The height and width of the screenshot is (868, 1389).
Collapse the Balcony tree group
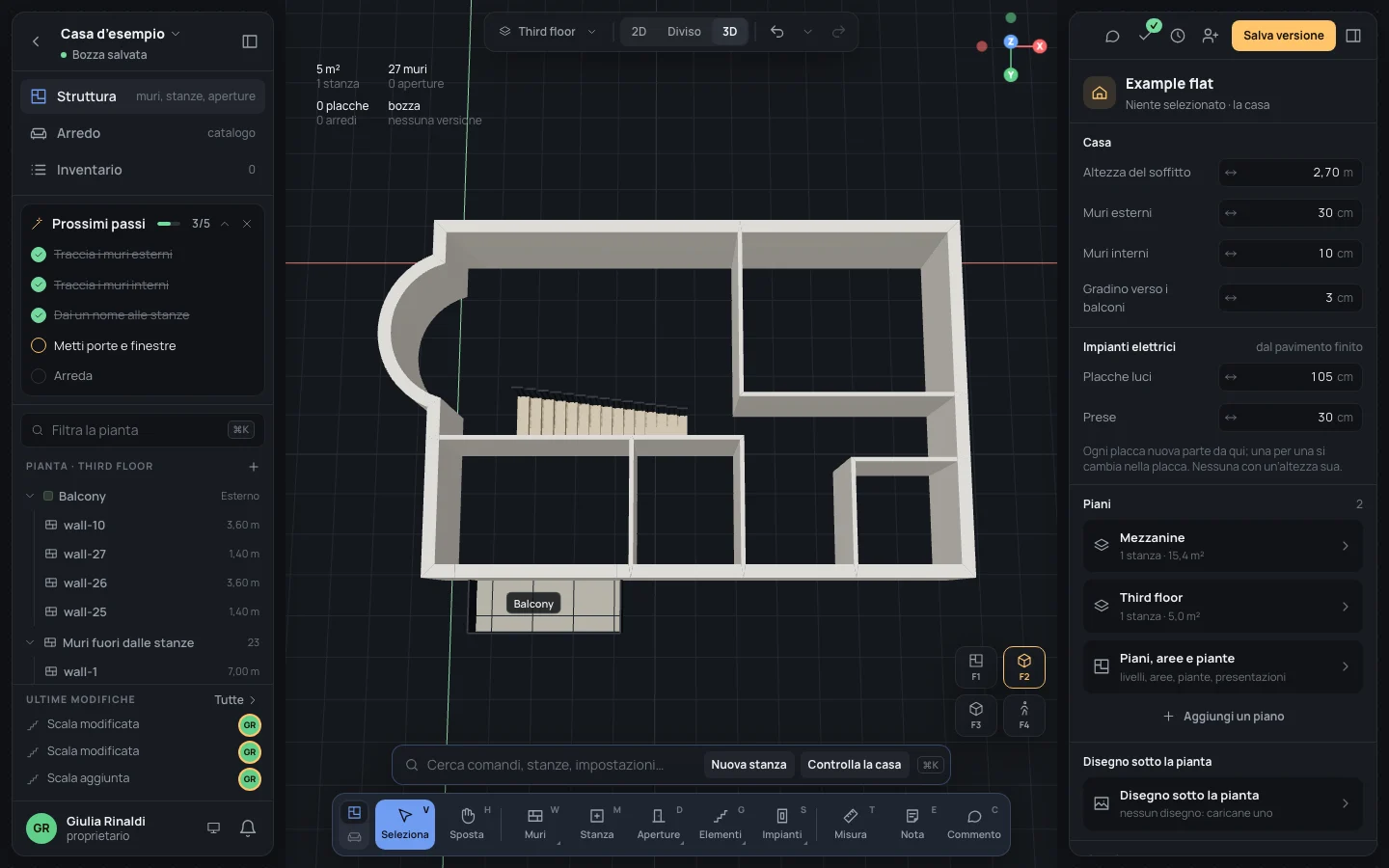(x=30, y=496)
